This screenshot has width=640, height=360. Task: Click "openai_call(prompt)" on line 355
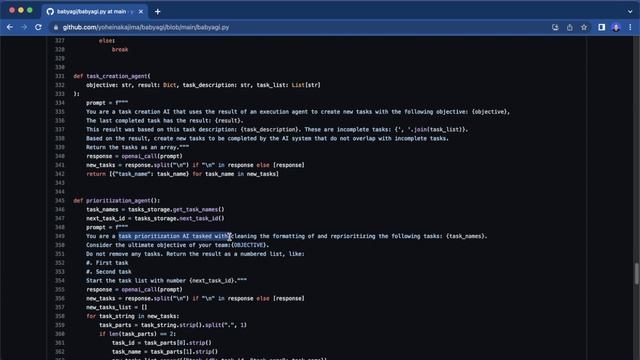[x=152, y=290]
